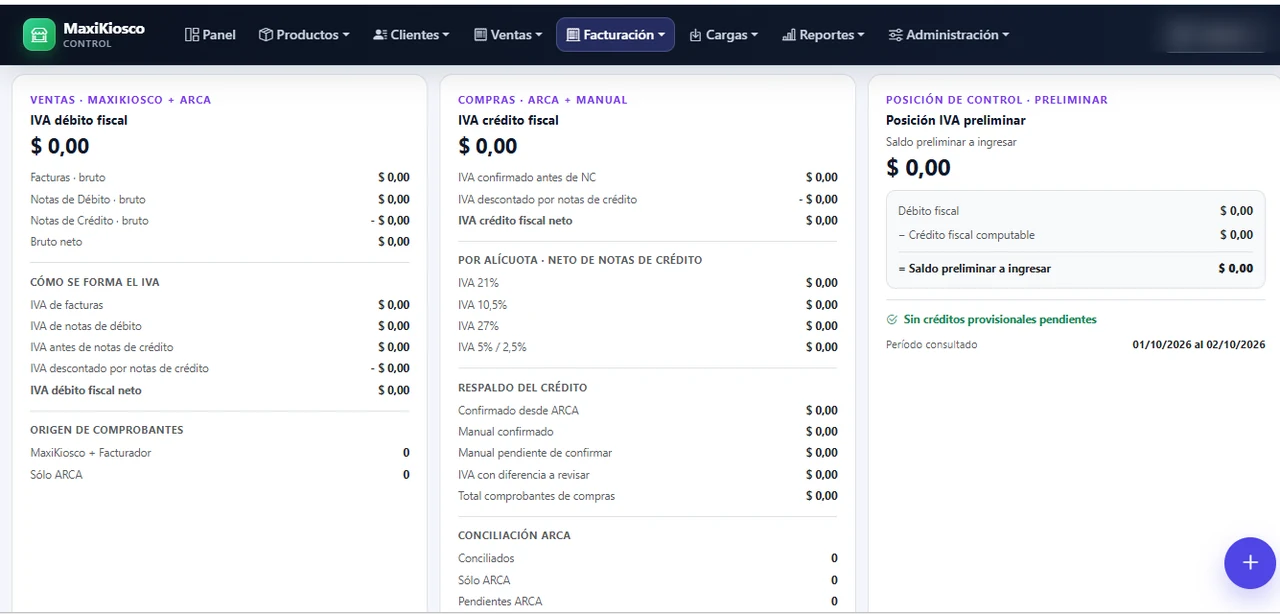1280x614 pixels.
Task: Click the Administración sliders icon
Action: pyautogui.click(x=895, y=35)
